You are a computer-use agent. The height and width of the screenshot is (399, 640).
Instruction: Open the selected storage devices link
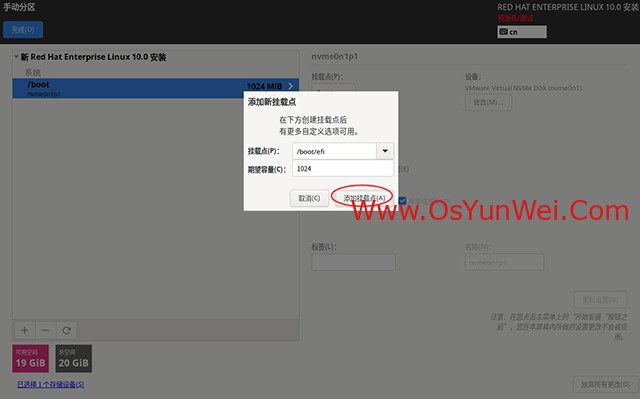pos(51,384)
